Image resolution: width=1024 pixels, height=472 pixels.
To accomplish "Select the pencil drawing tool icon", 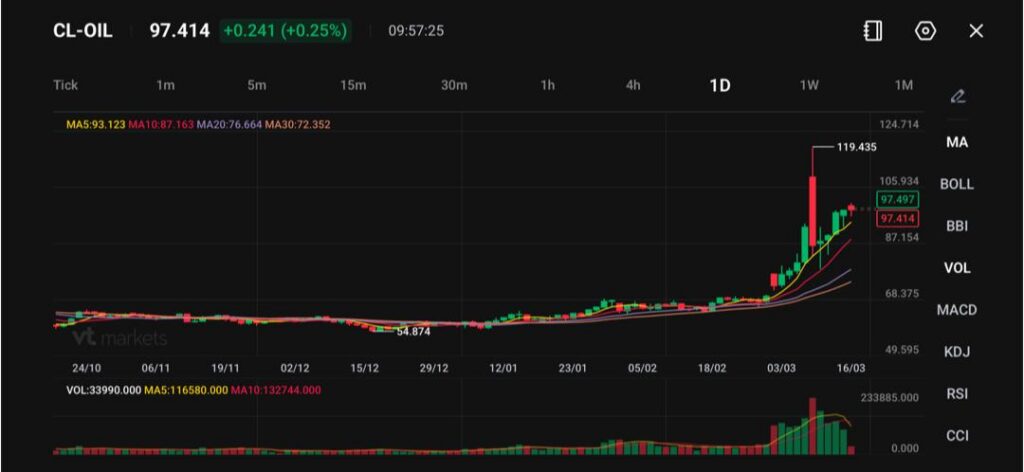I will (957, 96).
